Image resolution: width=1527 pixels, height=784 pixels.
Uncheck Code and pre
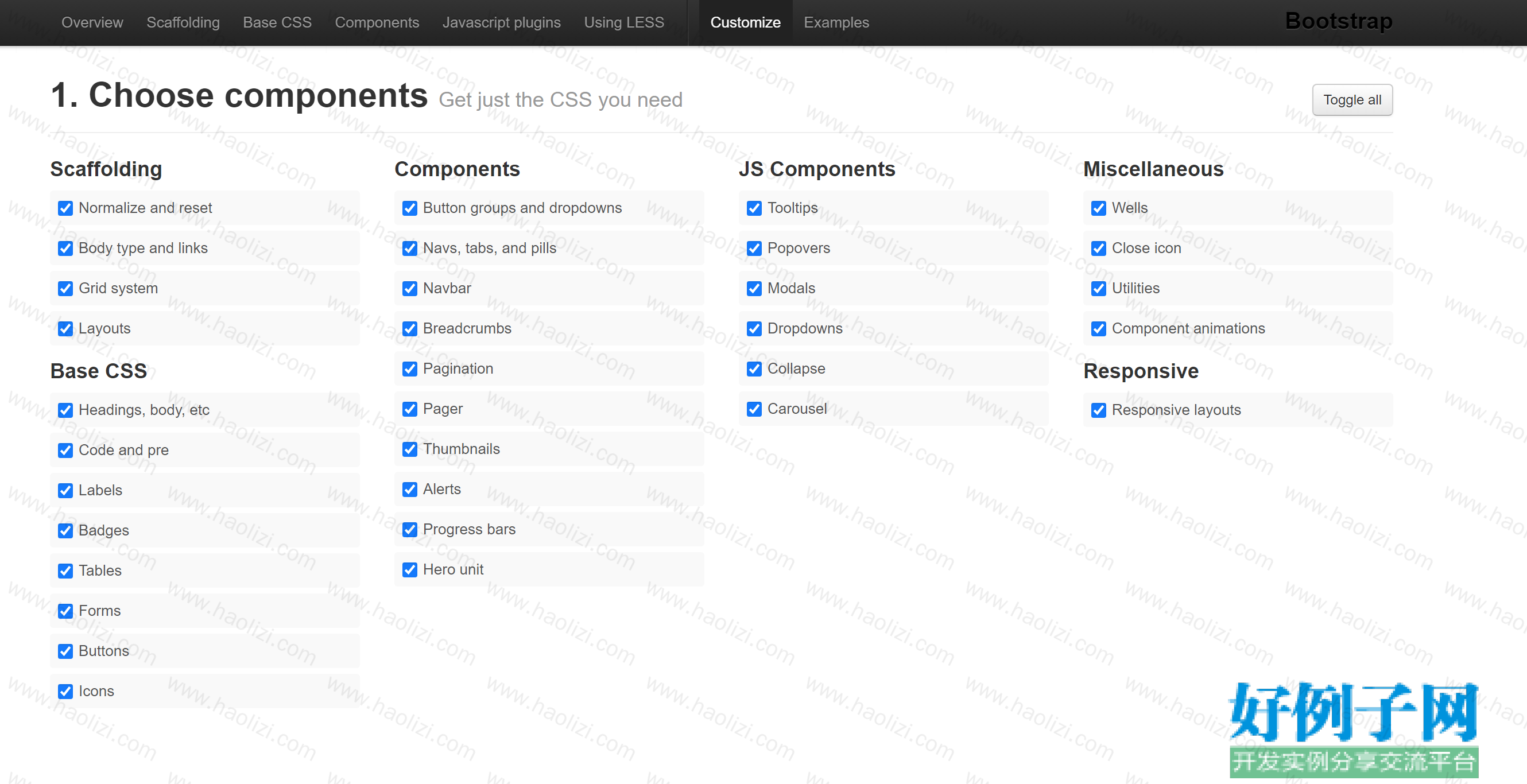pos(65,451)
